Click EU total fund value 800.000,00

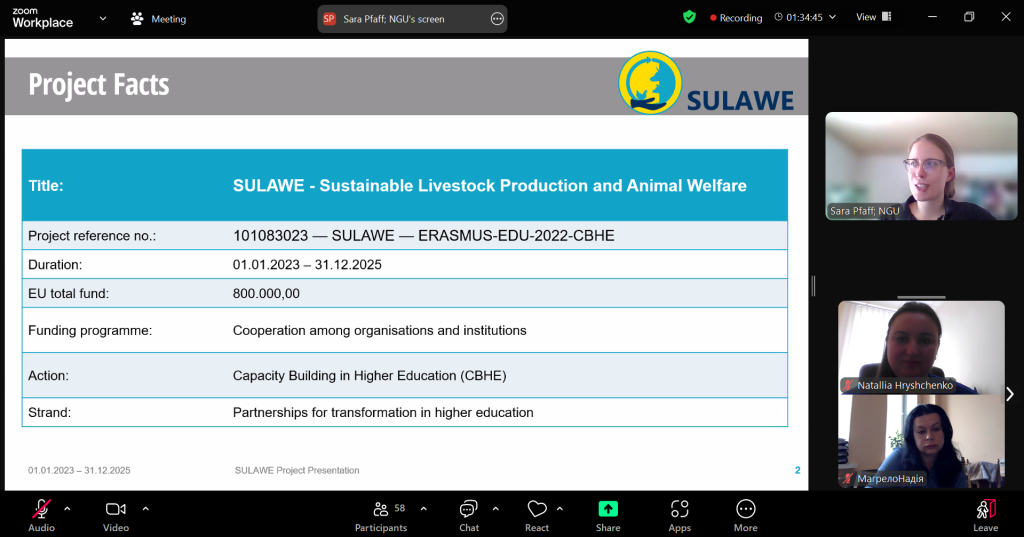click(266, 293)
